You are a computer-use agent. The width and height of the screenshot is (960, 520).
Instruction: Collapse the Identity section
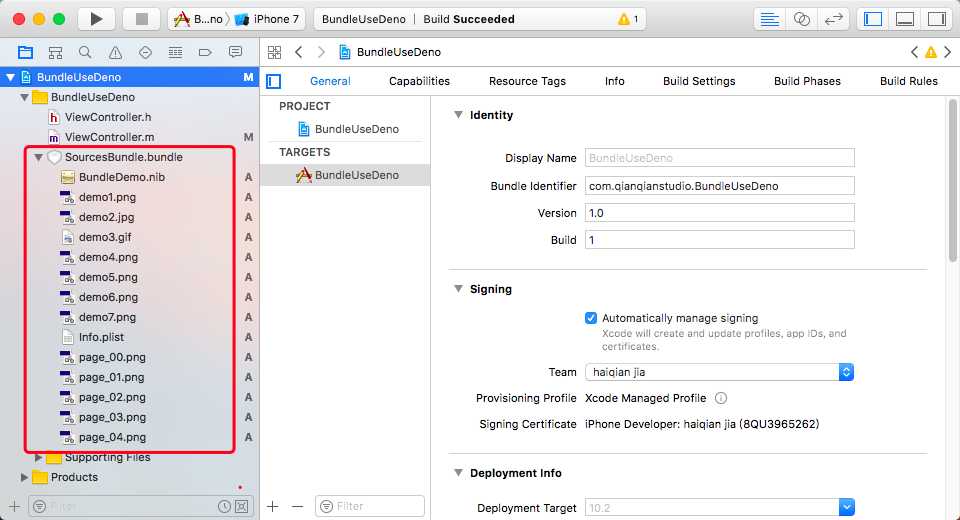458,115
